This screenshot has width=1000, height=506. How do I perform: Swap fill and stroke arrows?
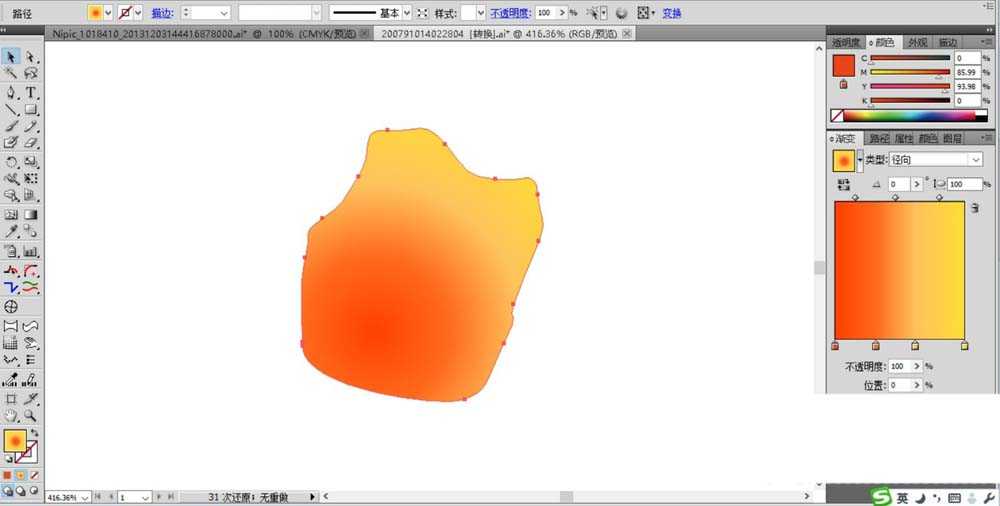34,433
